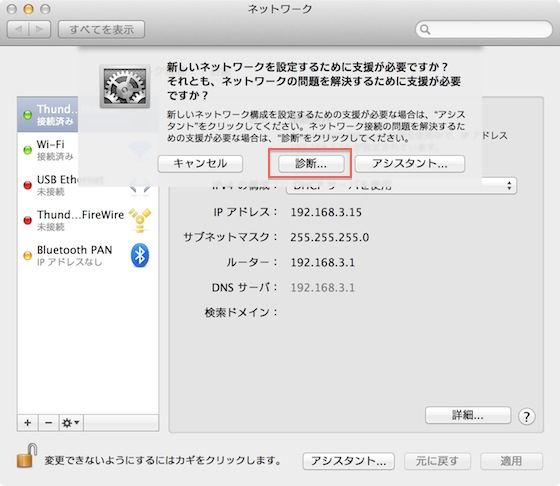Screen dimensions: 560x486
Task: Select Thund...FireWire service
Action: (88, 220)
